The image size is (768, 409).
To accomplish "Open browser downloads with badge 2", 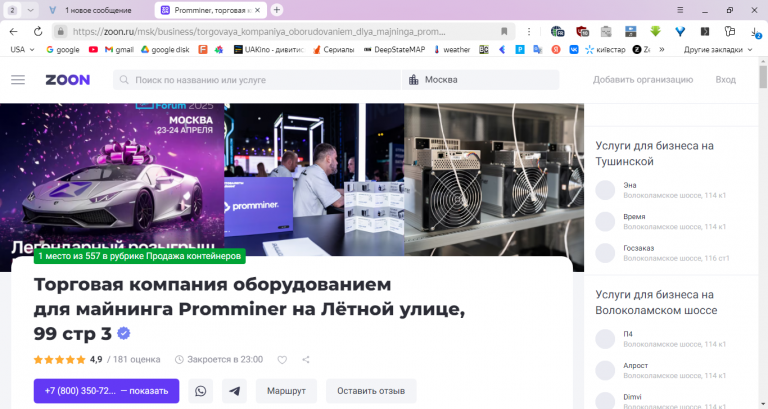I will point(755,32).
